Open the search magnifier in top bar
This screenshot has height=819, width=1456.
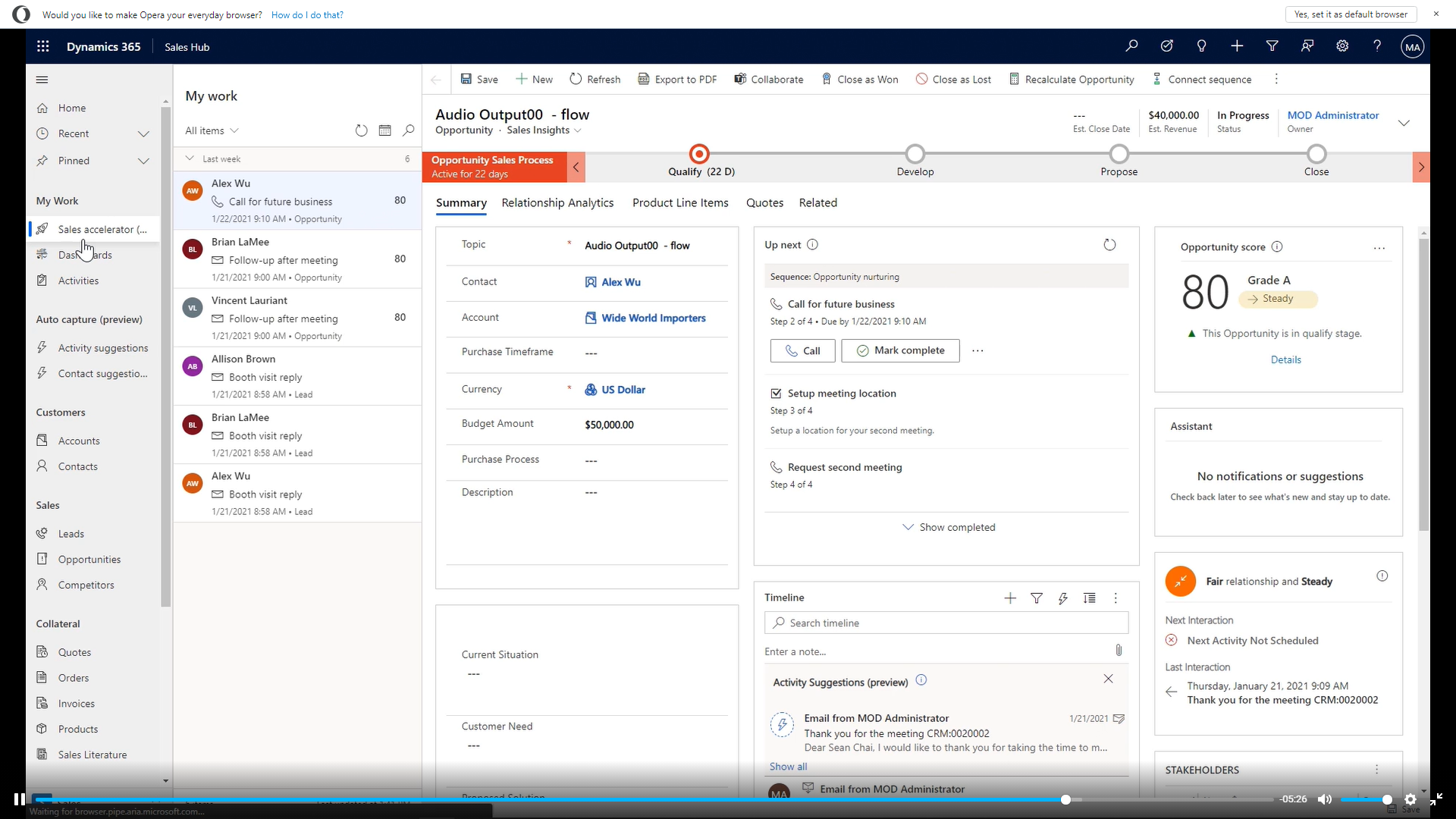coord(1131,46)
